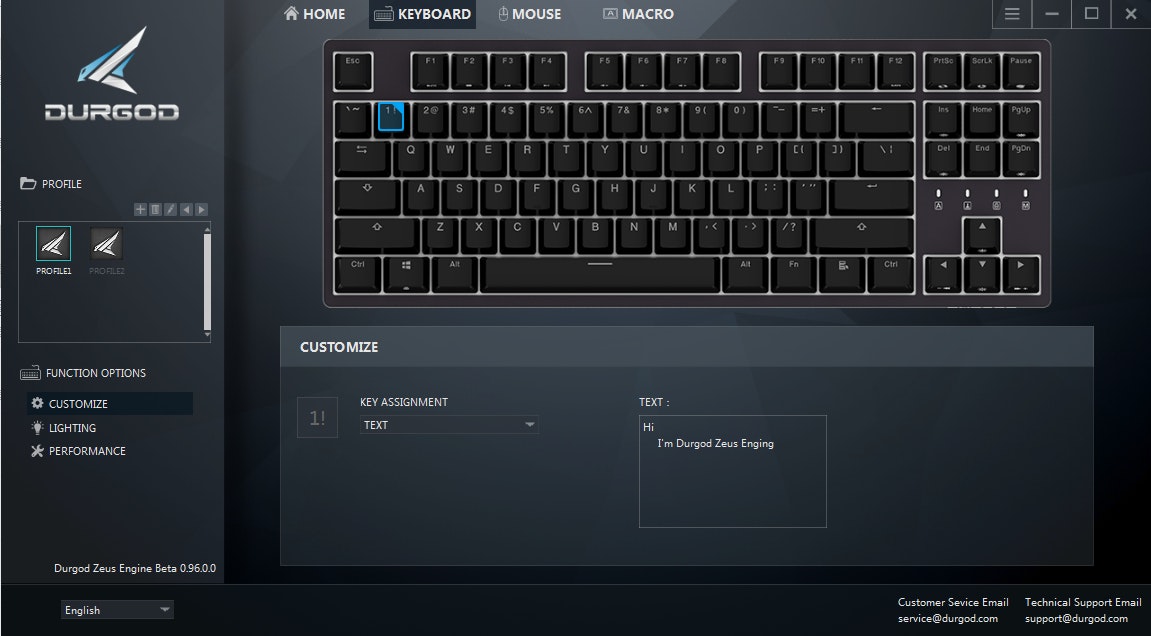Move profile left with the left arrow icon
The height and width of the screenshot is (636, 1151).
click(x=186, y=209)
